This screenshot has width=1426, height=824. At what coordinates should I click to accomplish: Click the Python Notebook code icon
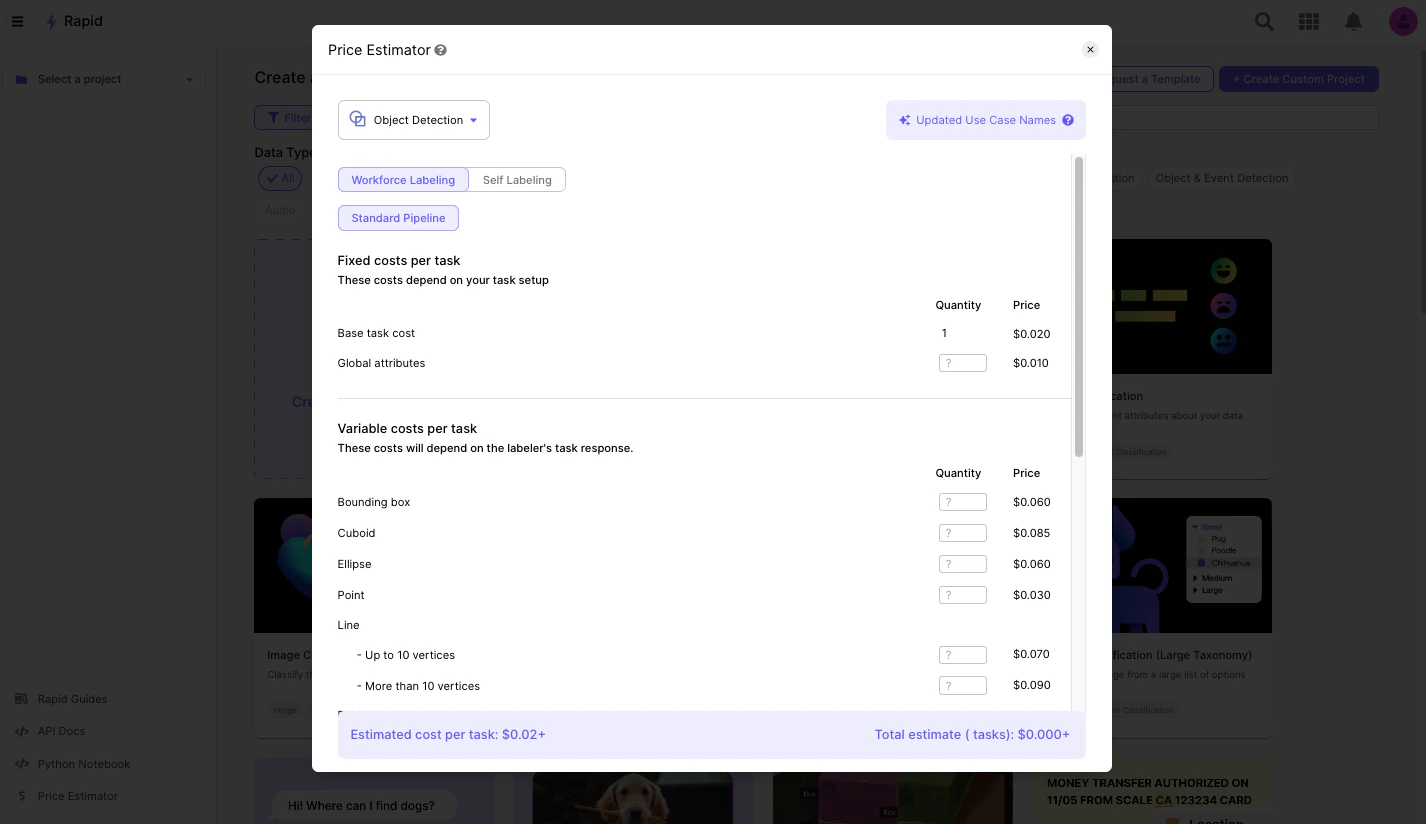22,764
